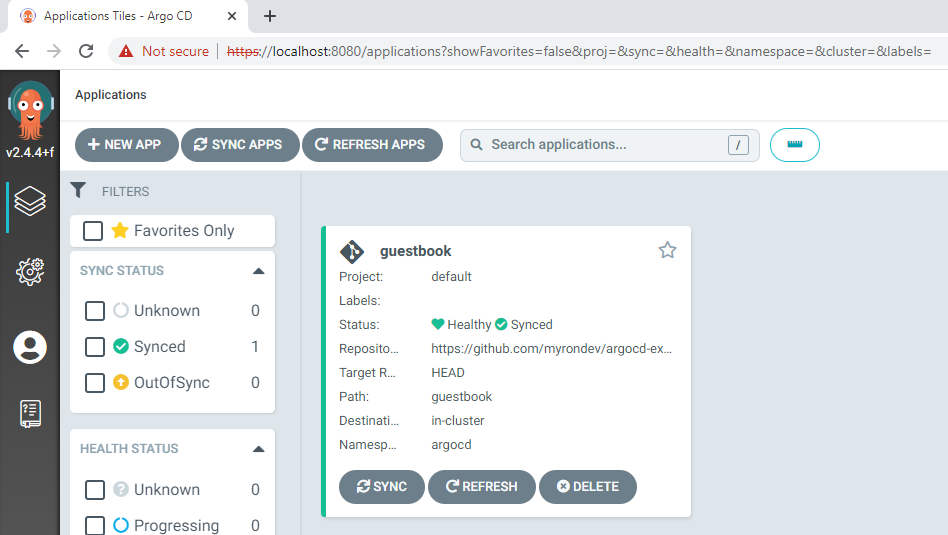Check the Synced filter checkbox
The image size is (948, 535).
(x=95, y=347)
